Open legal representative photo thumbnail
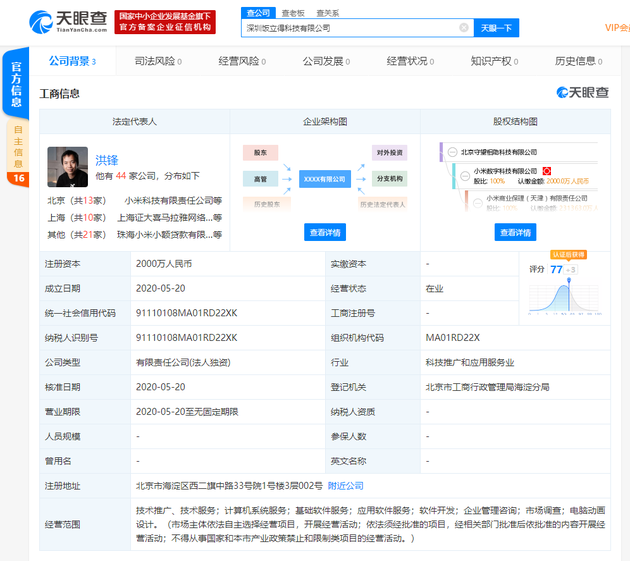Screen dimensions: 630x561 point(68,167)
